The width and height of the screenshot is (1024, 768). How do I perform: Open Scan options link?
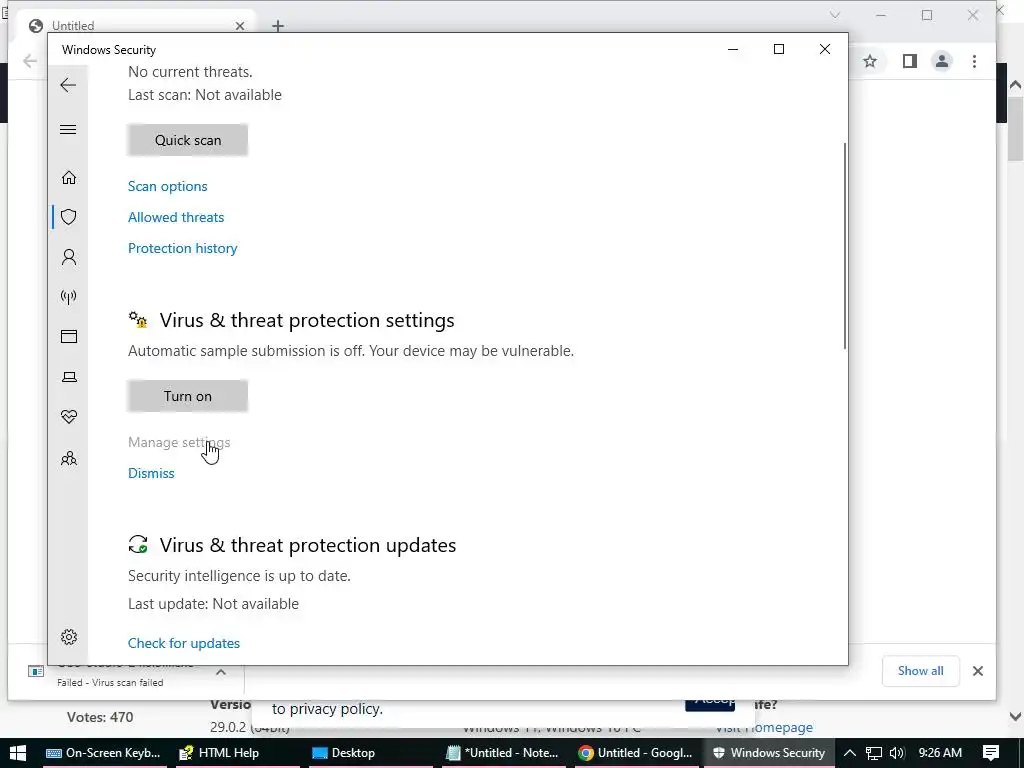pyautogui.click(x=167, y=186)
